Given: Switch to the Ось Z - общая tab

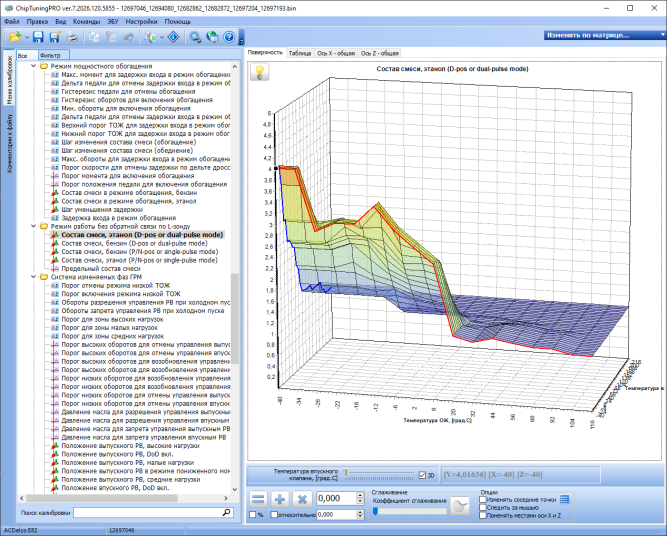Looking at the screenshot, I should click(x=379, y=53).
